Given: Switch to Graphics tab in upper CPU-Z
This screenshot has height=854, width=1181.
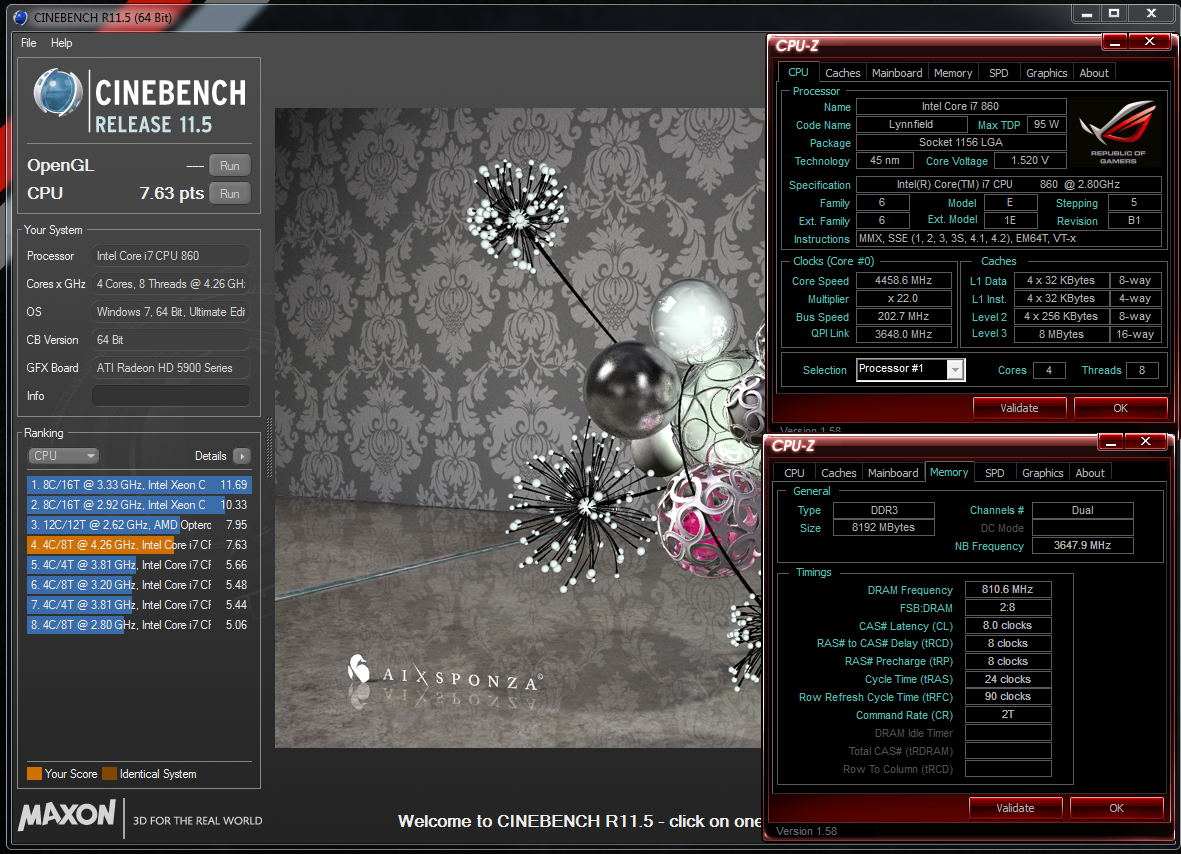Looking at the screenshot, I should [1046, 73].
